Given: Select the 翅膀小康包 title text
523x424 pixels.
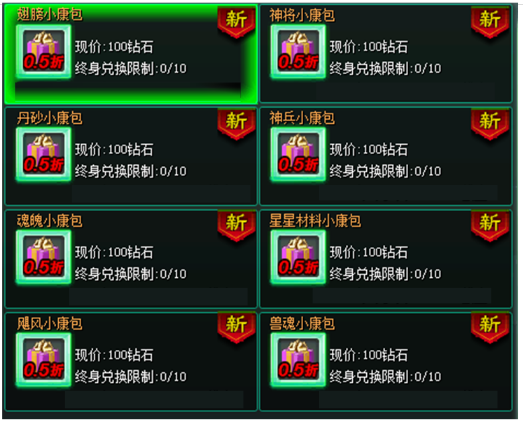Looking at the screenshot, I should coord(50,14).
